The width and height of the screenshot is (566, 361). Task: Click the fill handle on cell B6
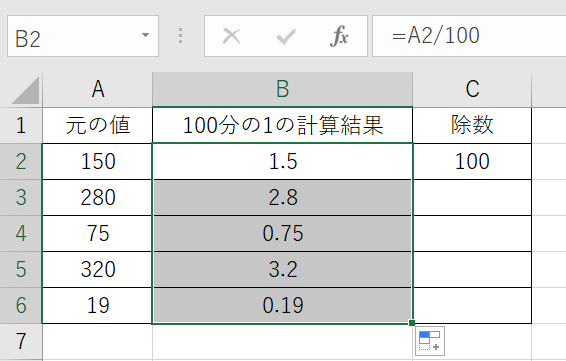pyautogui.click(x=412, y=323)
